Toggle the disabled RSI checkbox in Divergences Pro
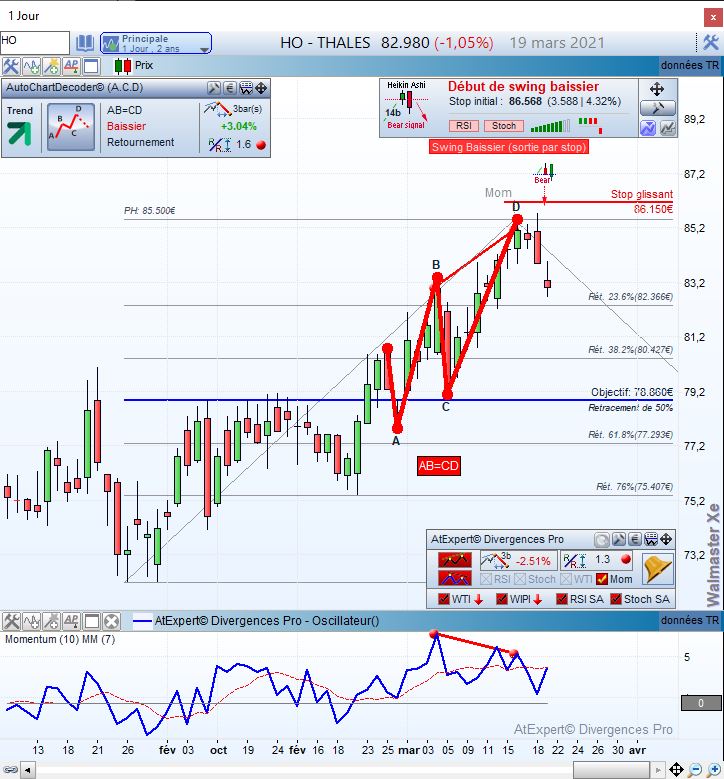This screenshot has width=724, height=779. pyautogui.click(x=486, y=579)
